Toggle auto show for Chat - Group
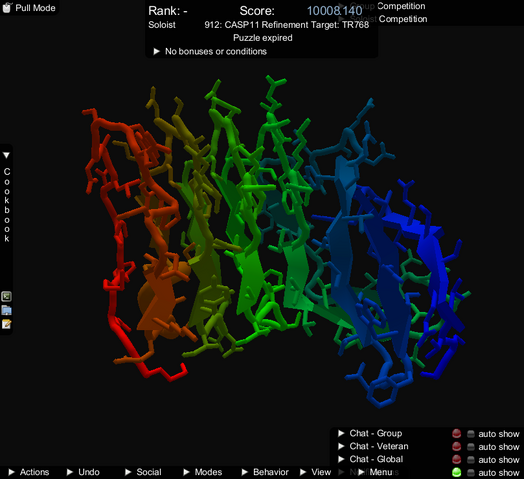Viewport: 524px width, 479px height. pos(471,434)
